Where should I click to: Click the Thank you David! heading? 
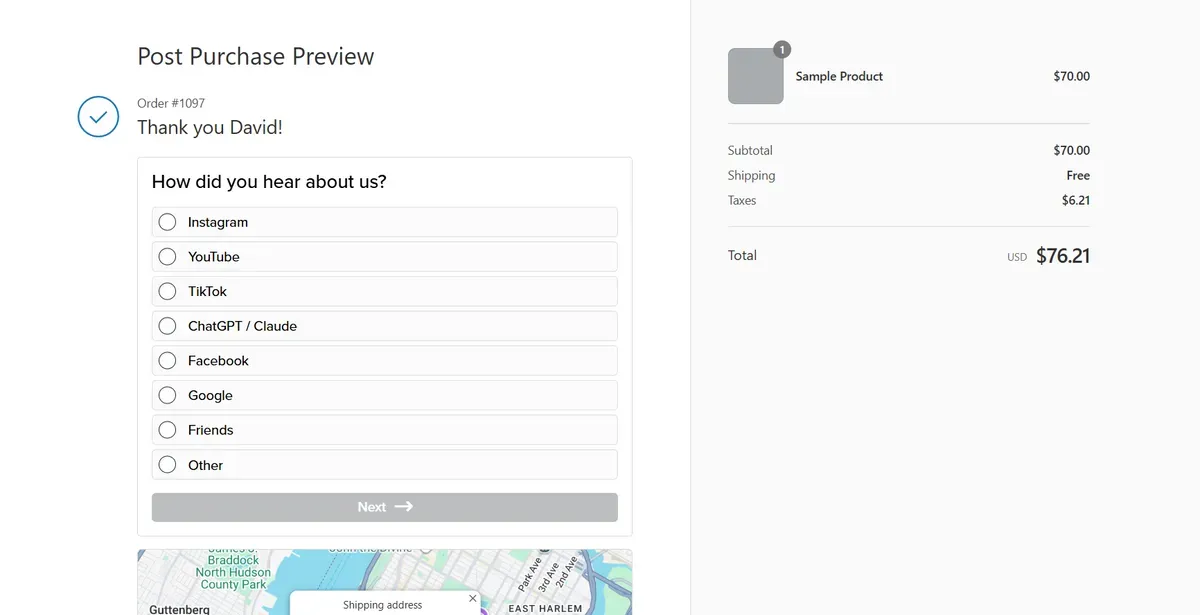[x=210, y=127]
